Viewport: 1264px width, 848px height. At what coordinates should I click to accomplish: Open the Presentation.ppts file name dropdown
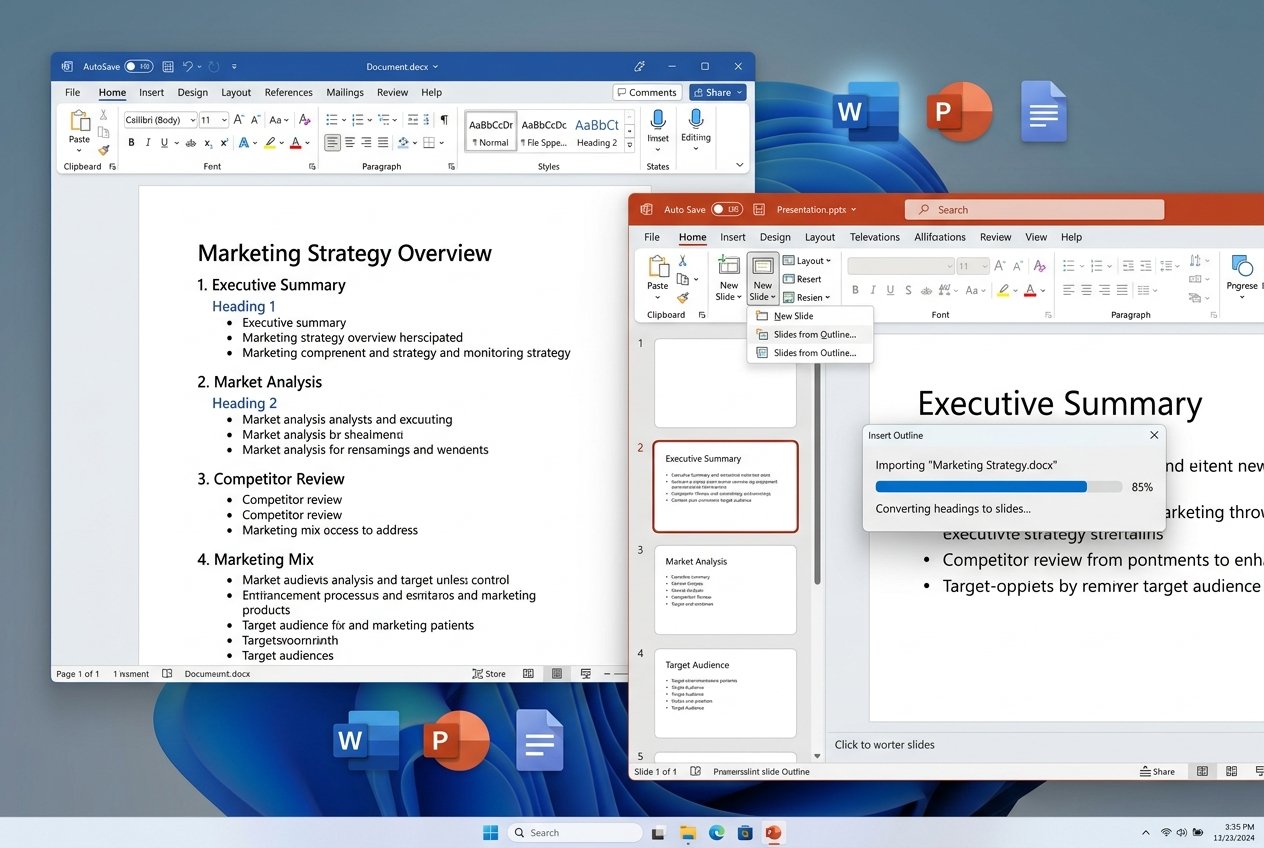816,209
